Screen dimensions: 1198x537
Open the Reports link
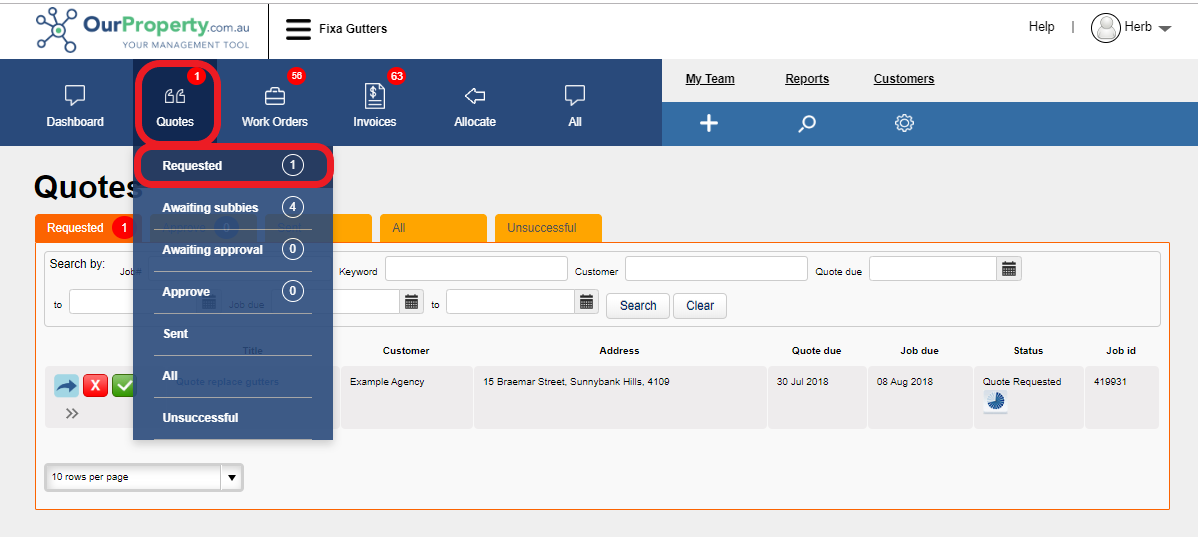tap(807, 79)
